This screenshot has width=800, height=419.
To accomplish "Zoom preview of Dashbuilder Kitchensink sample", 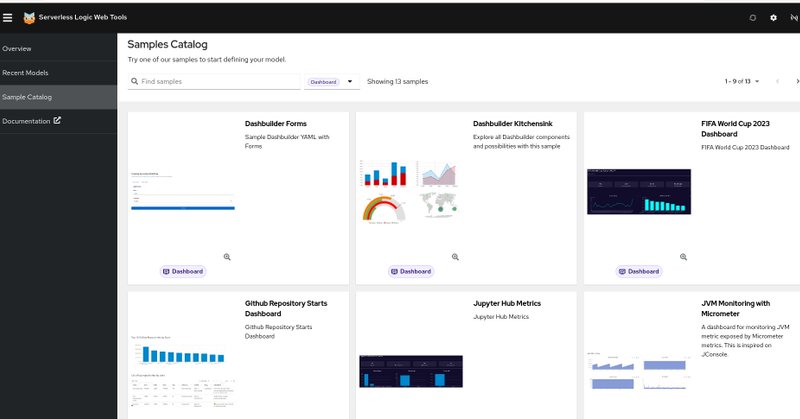I will [x=455, y=257].
